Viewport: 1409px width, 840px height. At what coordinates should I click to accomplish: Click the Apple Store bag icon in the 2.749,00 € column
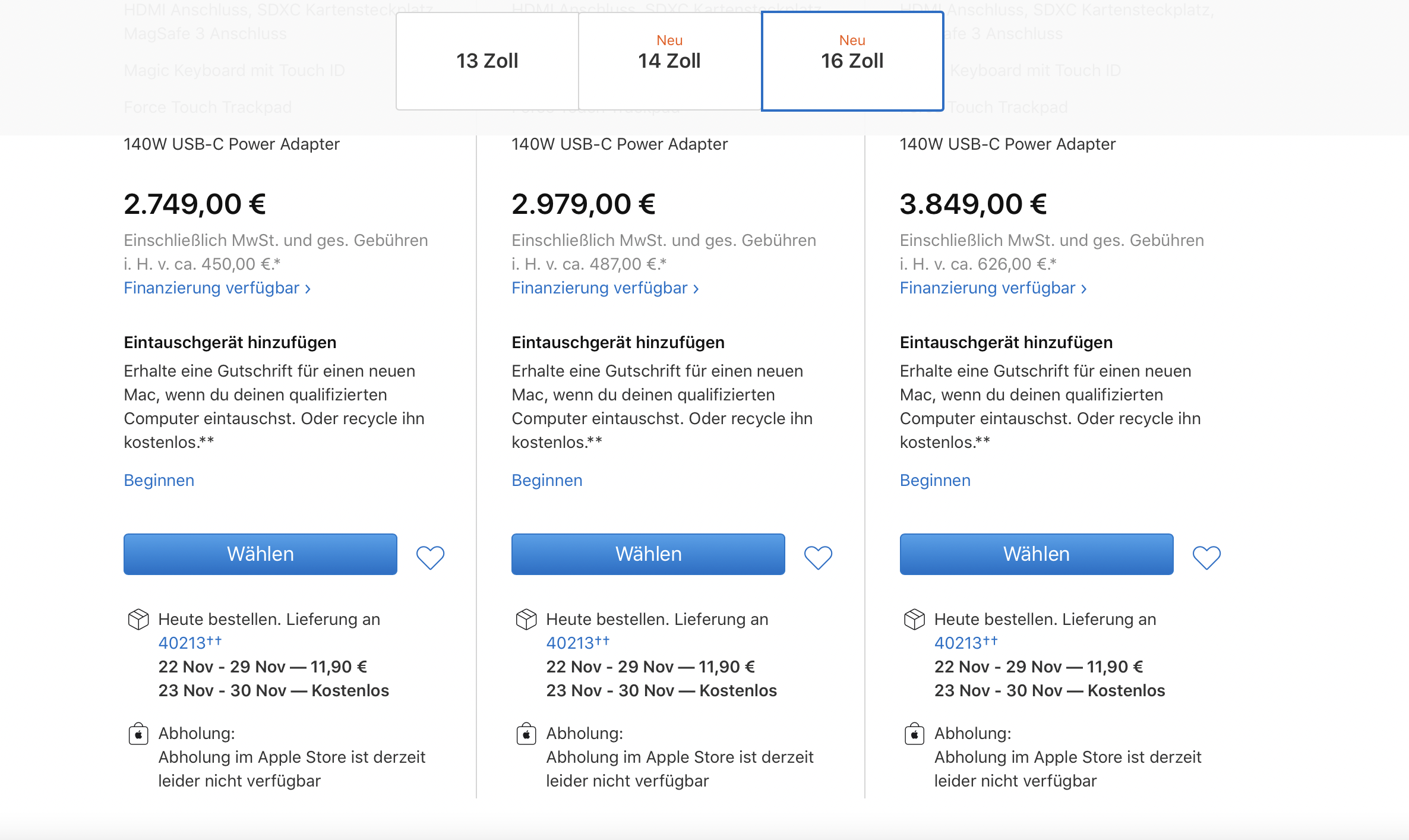tap(138, 734)
